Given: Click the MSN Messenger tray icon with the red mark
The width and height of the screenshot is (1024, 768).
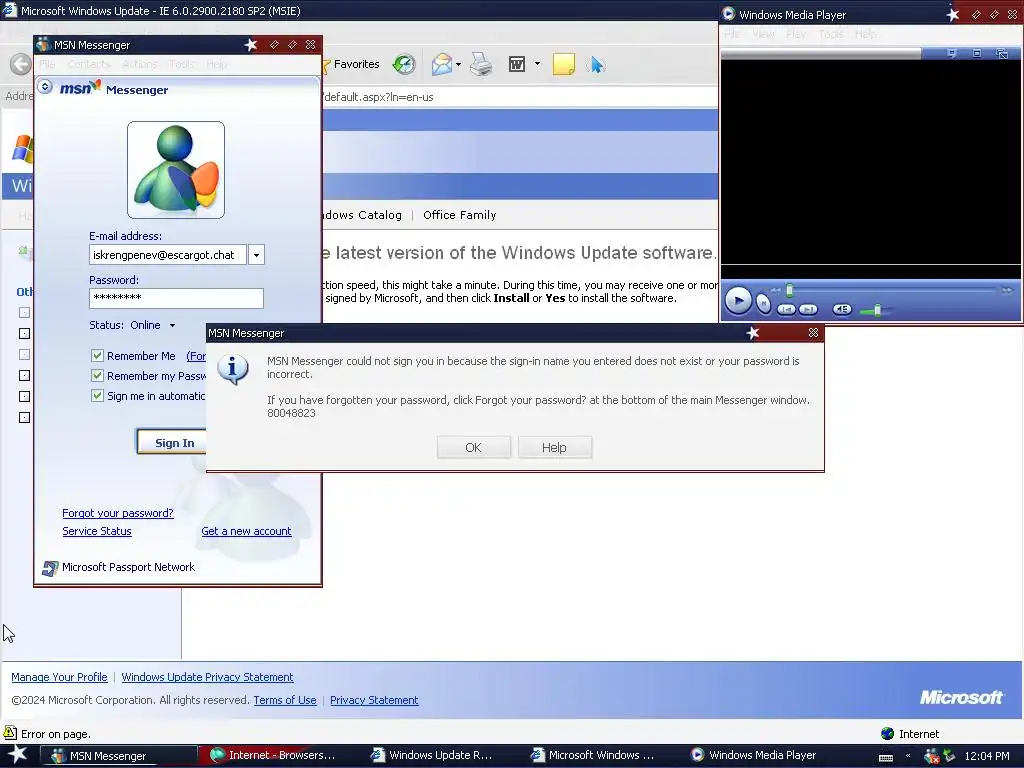Looking at the screenshot, I should (931, 756).
